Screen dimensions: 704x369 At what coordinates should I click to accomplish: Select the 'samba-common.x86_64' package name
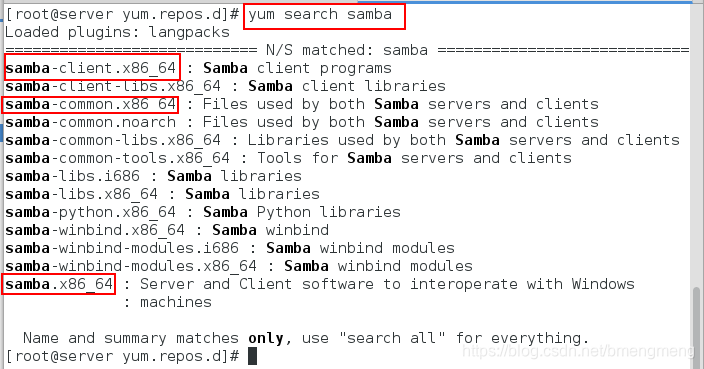coord(91,104)
